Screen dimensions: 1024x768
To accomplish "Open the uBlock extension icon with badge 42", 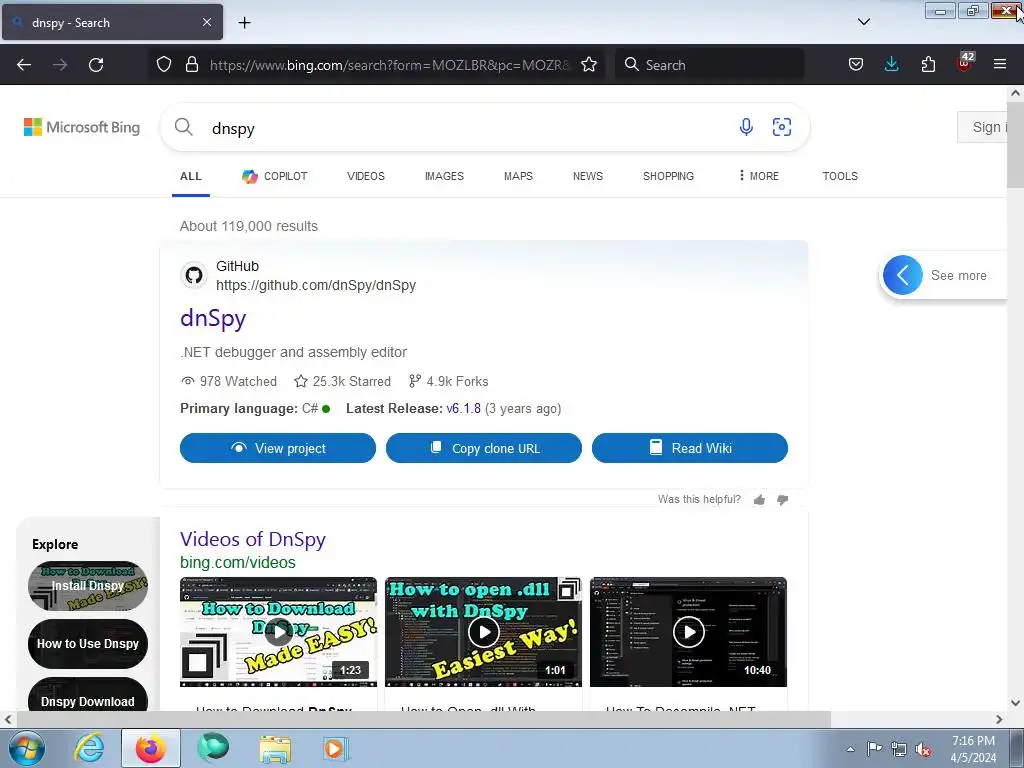I will coord(965,63).
